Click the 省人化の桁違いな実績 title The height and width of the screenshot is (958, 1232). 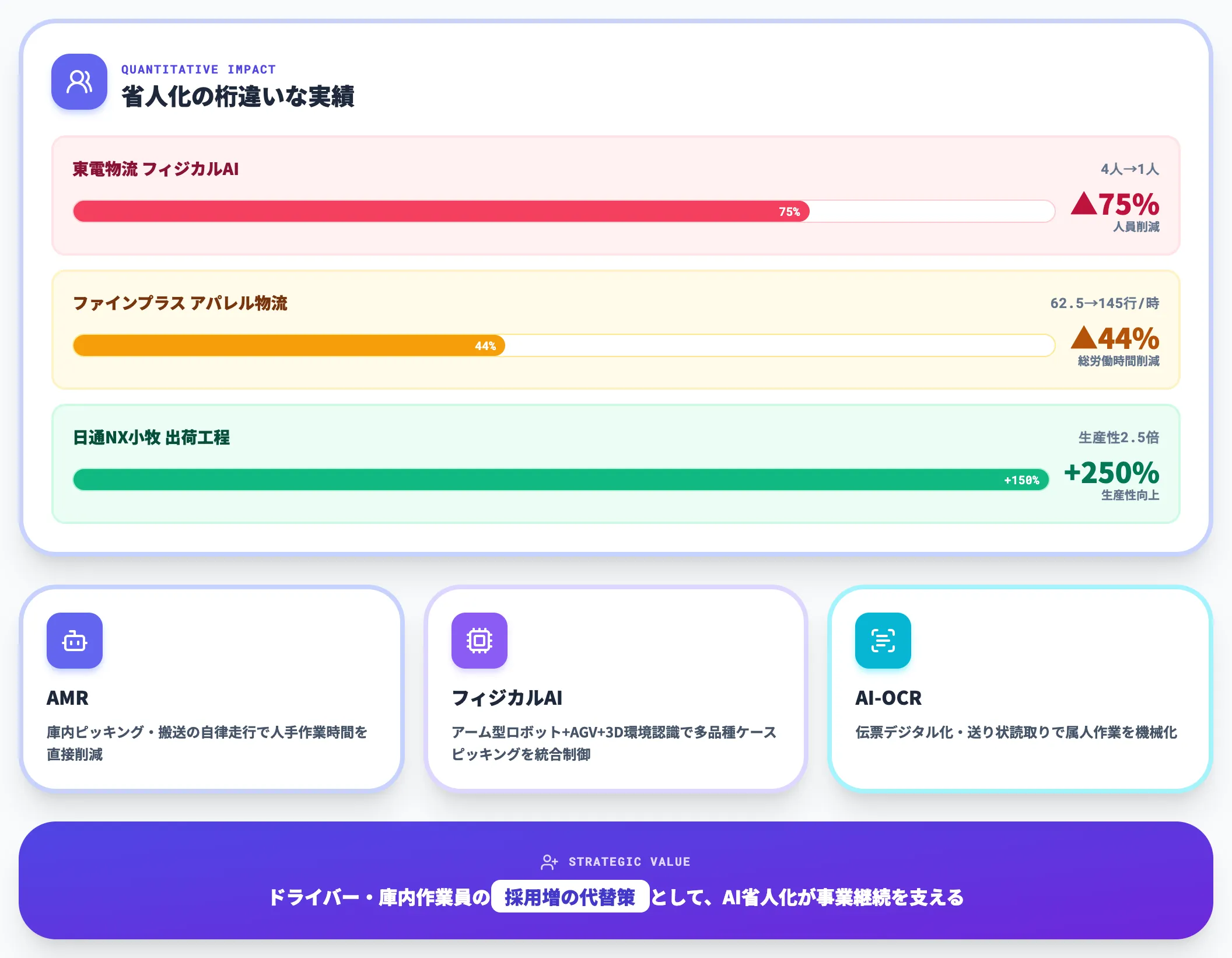point(238,96)
